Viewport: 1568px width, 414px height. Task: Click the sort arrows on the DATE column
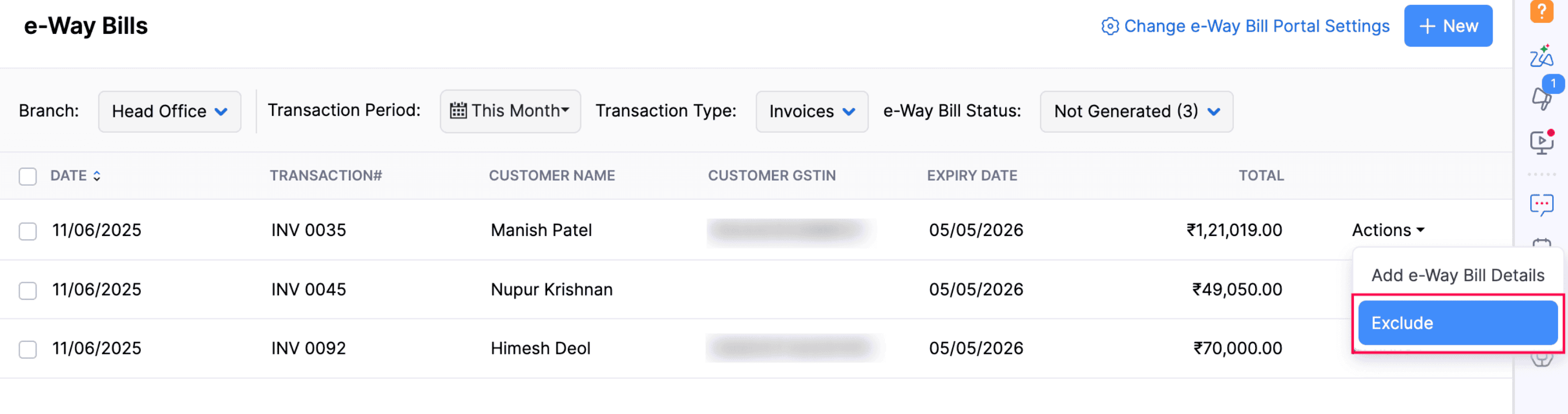point(97,175)
